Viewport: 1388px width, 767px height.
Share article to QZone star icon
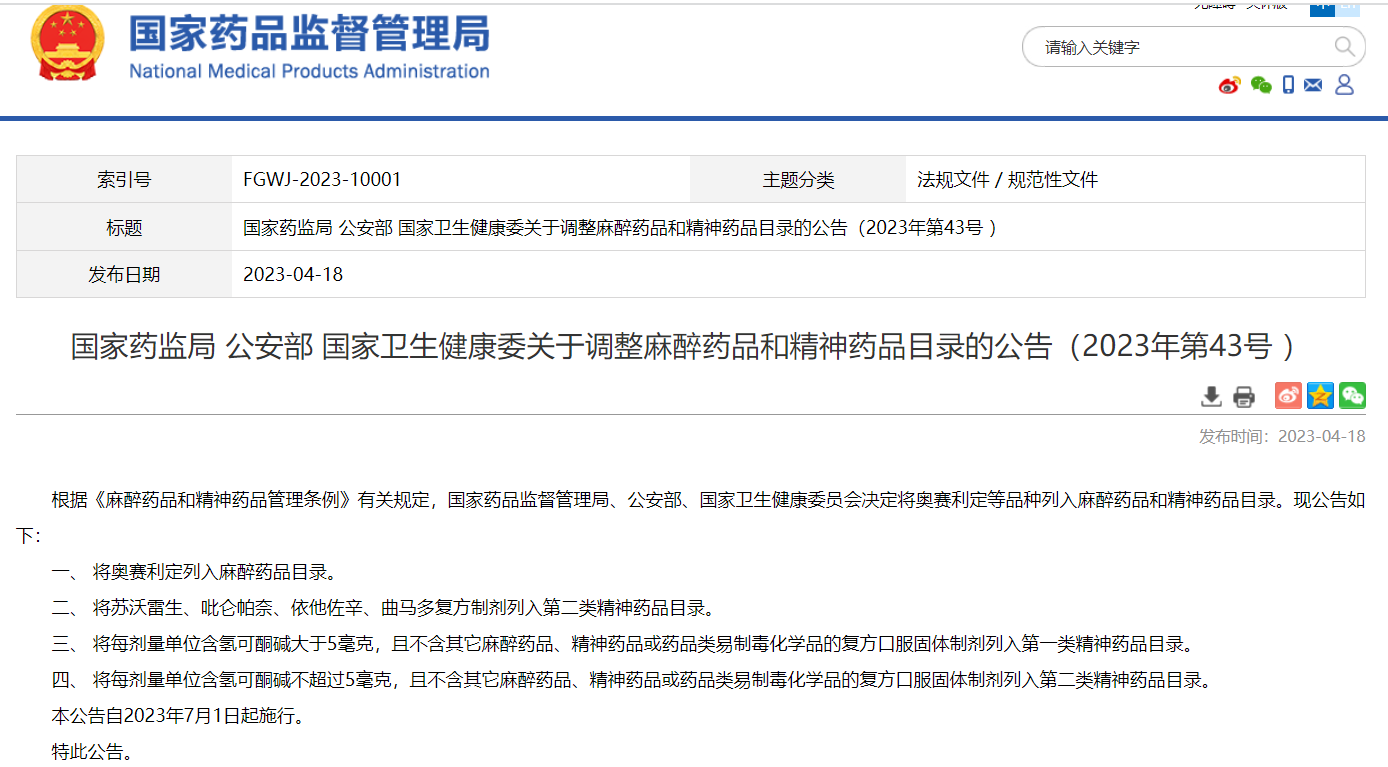point(1320,395)
